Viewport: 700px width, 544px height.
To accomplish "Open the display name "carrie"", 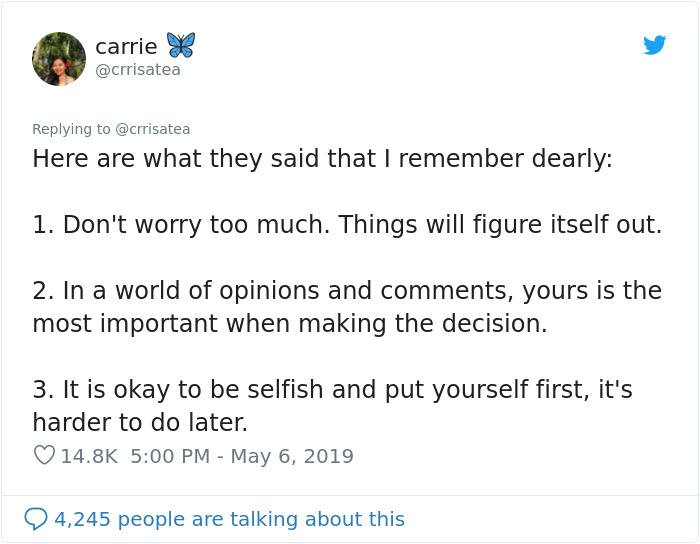I will (124, 46).
